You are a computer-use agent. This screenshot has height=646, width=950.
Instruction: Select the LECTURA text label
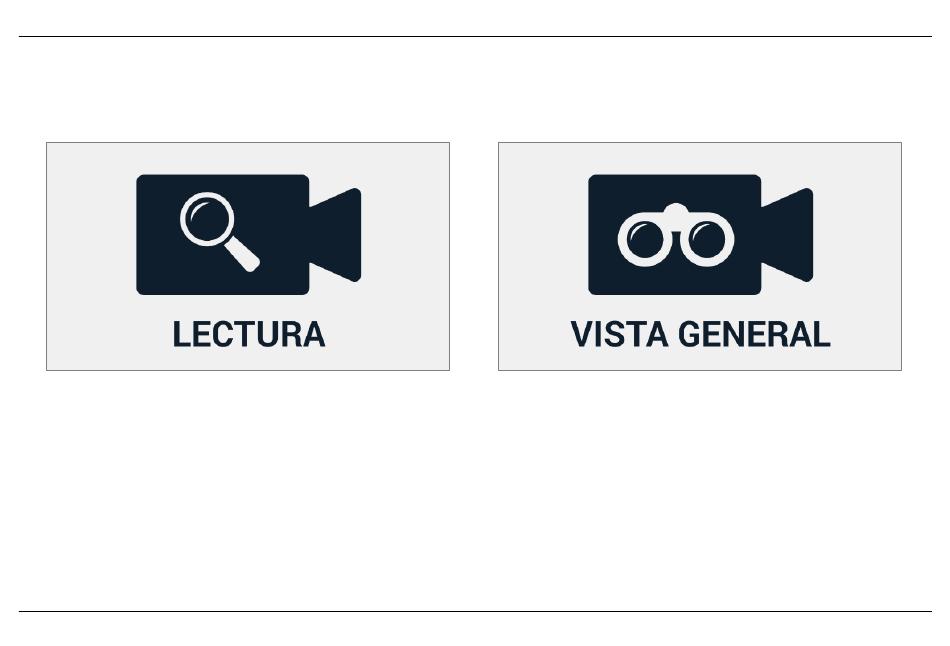coord(249,335)
